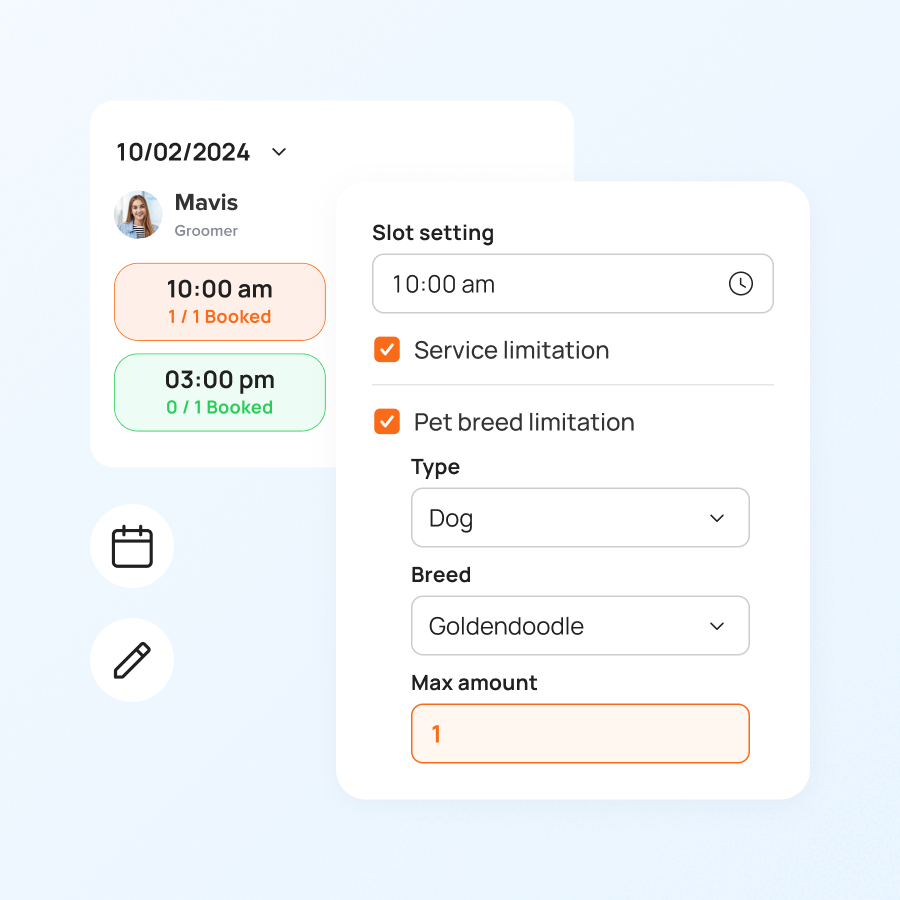Open the Type dropdown showing Dog

tap(580, 518)
